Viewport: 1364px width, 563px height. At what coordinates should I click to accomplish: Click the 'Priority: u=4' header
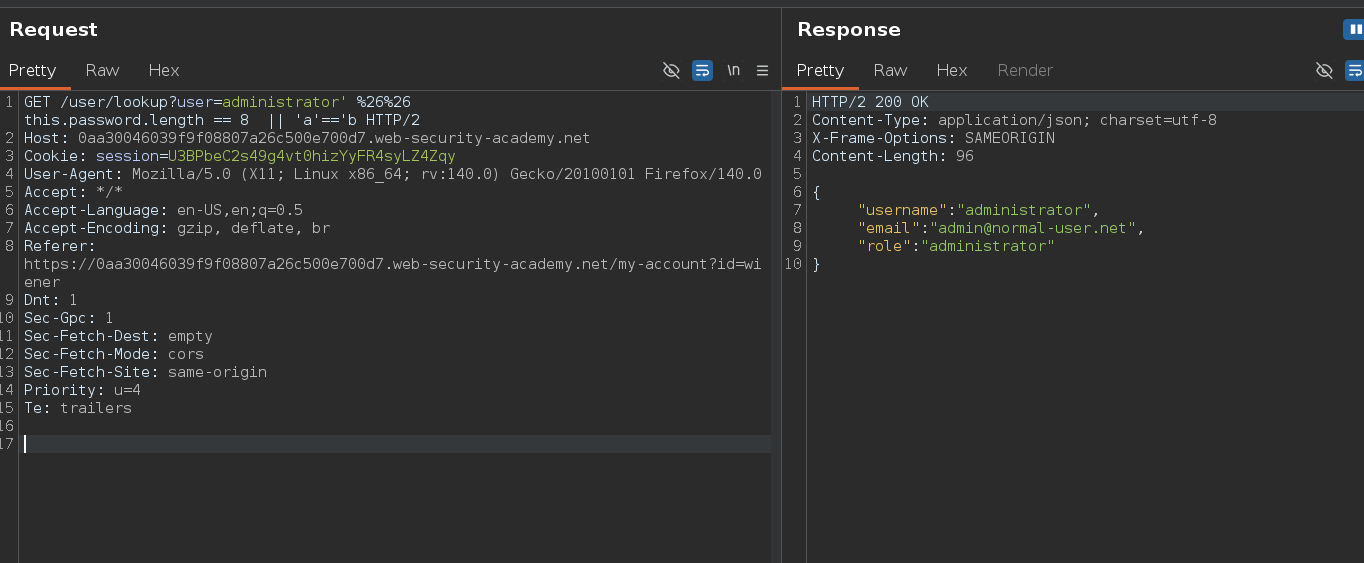[82, 390]
